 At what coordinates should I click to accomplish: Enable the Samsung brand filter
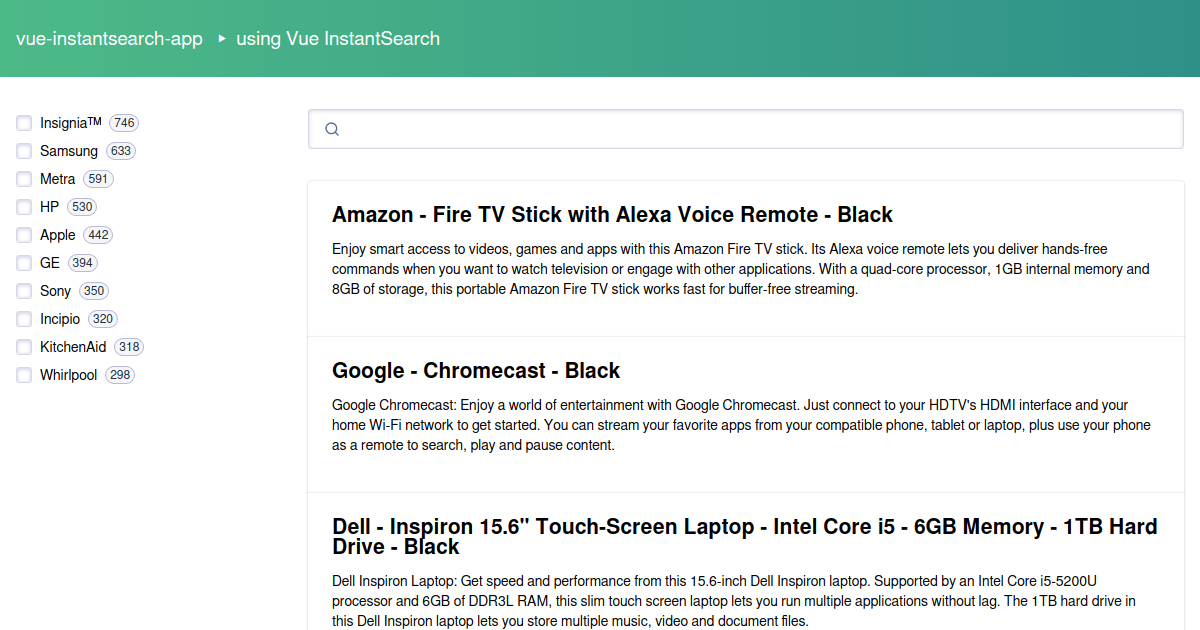(x=24, y=151)
